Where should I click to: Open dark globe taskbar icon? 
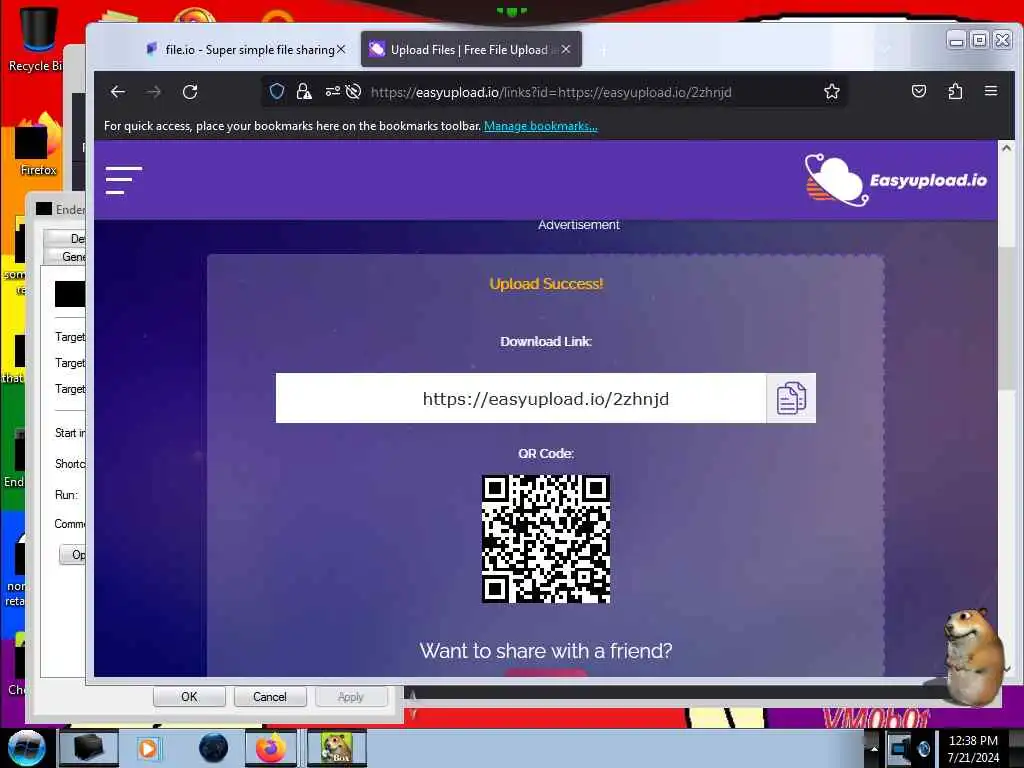click(214, 748)
